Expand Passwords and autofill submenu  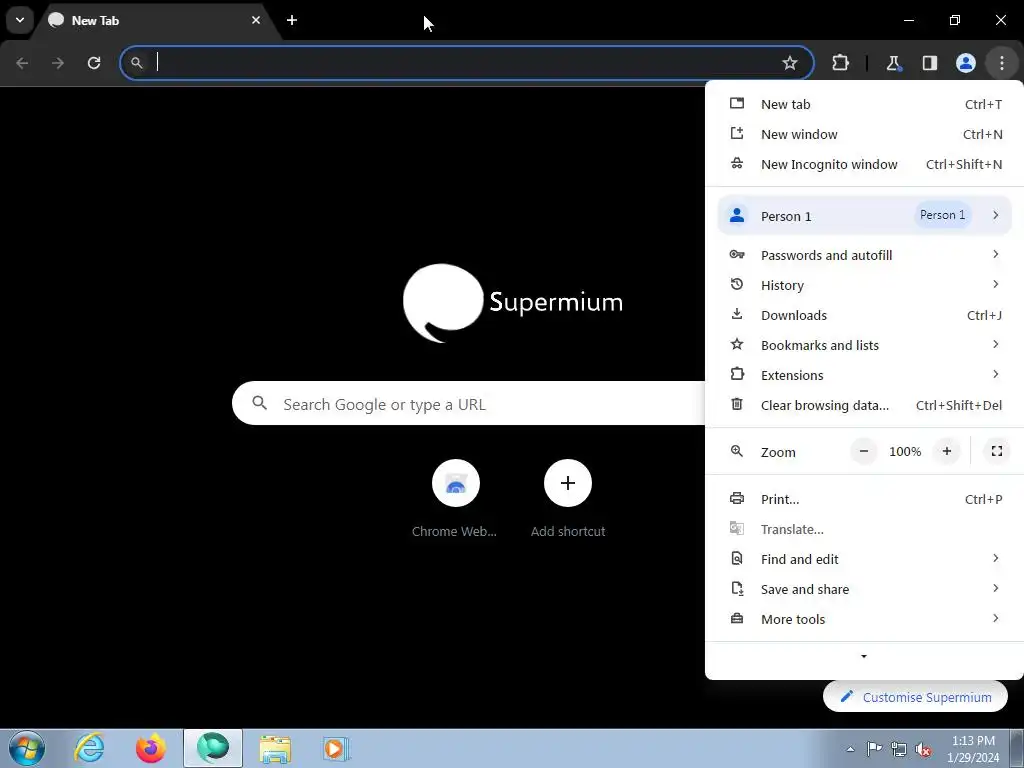click(865, 255)
